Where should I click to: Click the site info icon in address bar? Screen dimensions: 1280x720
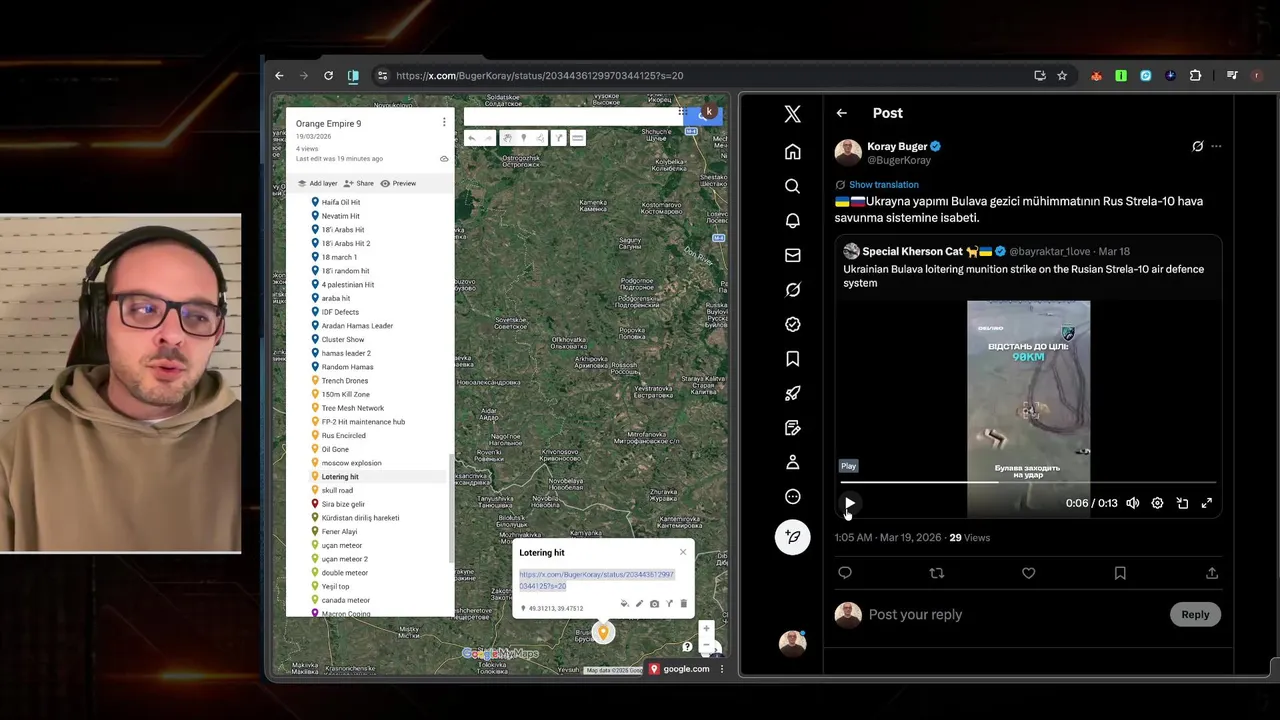(382, 76)
